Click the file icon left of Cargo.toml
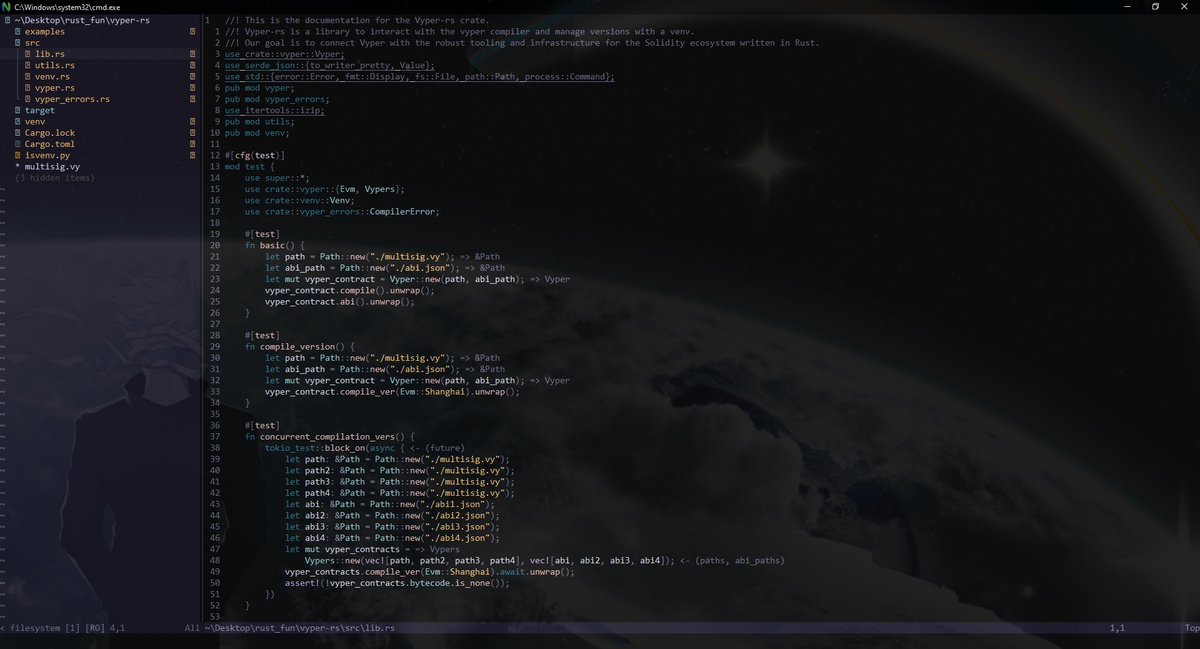The width and height of the screenshot is (1200, 649). point(18,144)
